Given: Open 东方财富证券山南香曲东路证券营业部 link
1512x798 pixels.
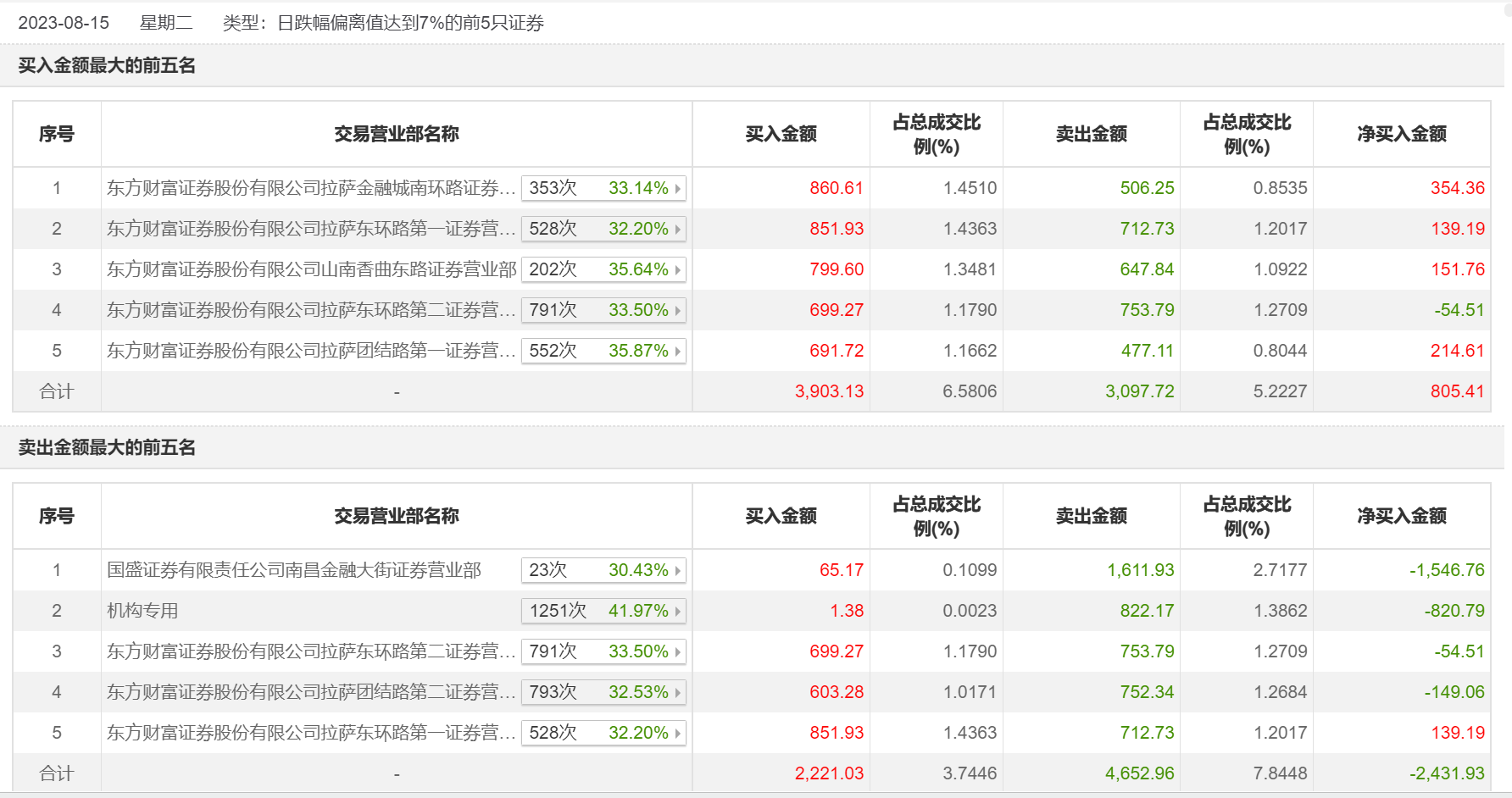Looking at the screenshot, I should point(311,269).
